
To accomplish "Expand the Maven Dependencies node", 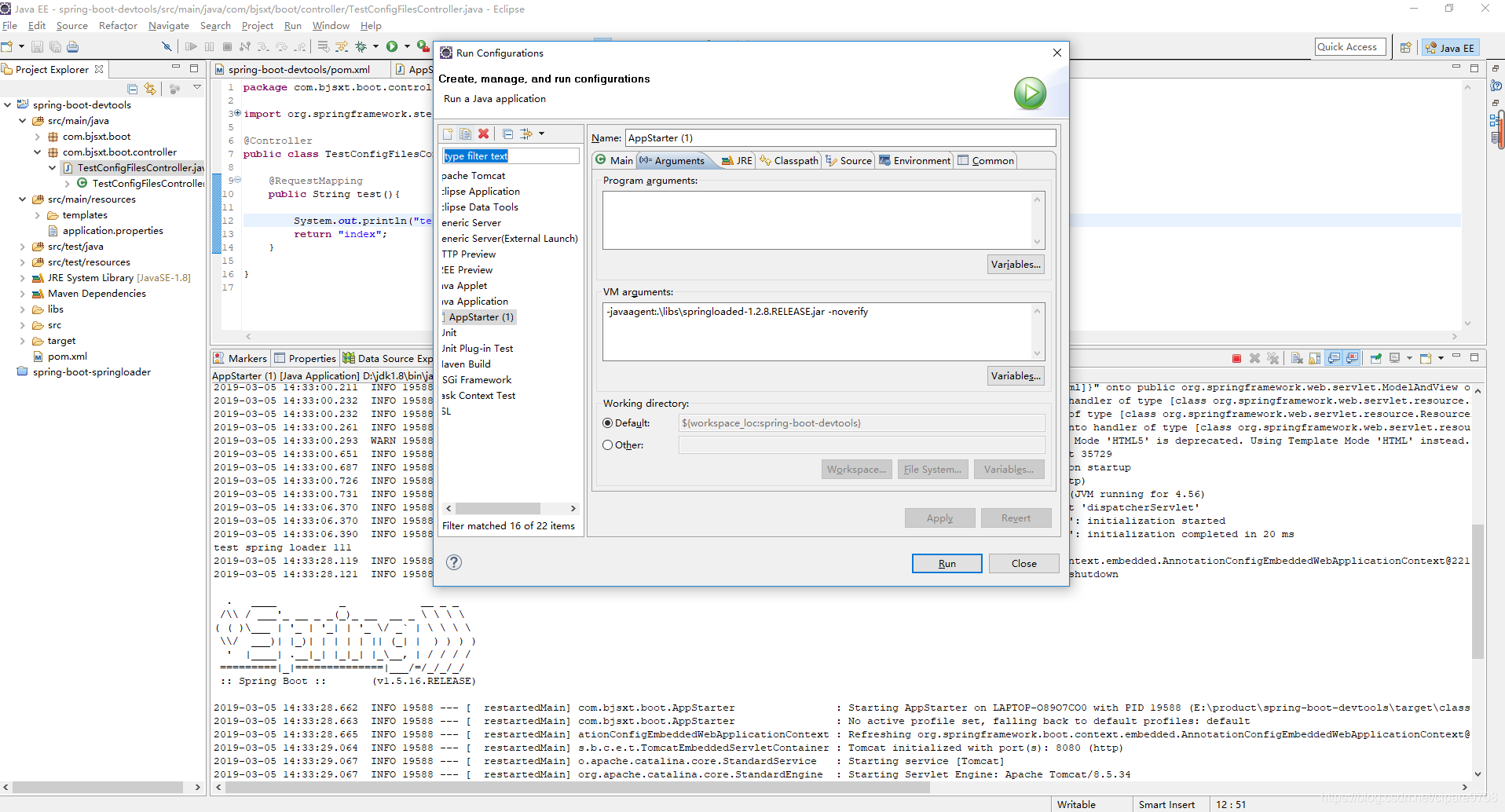I will point(23,294).
